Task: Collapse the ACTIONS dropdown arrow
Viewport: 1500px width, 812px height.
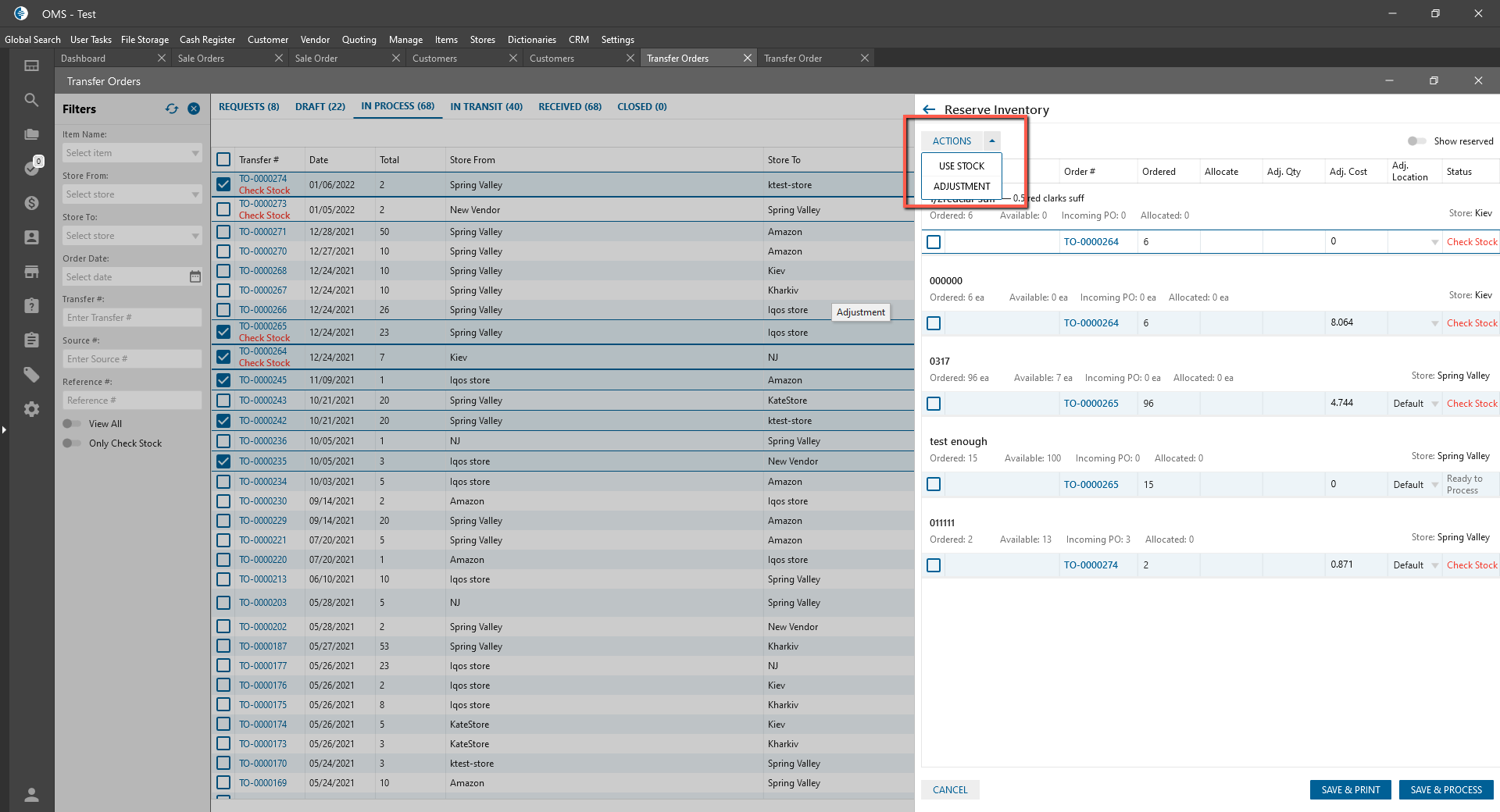Action: point(992,141)
